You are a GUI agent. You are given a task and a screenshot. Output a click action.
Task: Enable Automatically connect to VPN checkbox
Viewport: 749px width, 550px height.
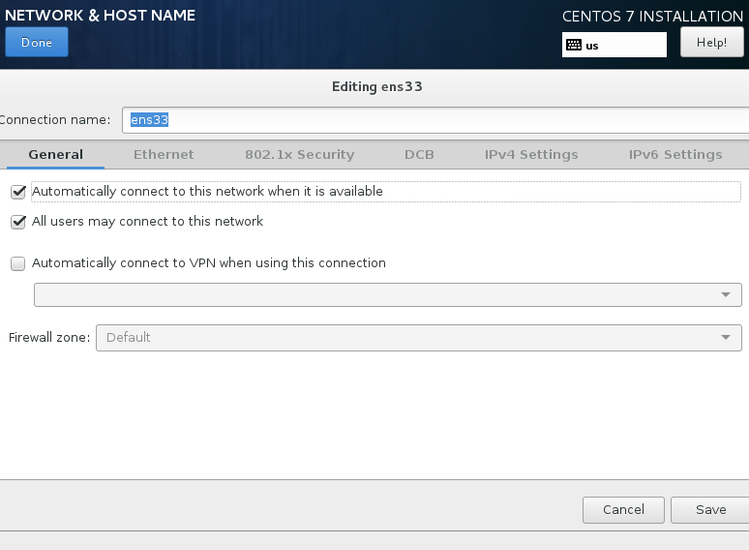tap(18, 264)
